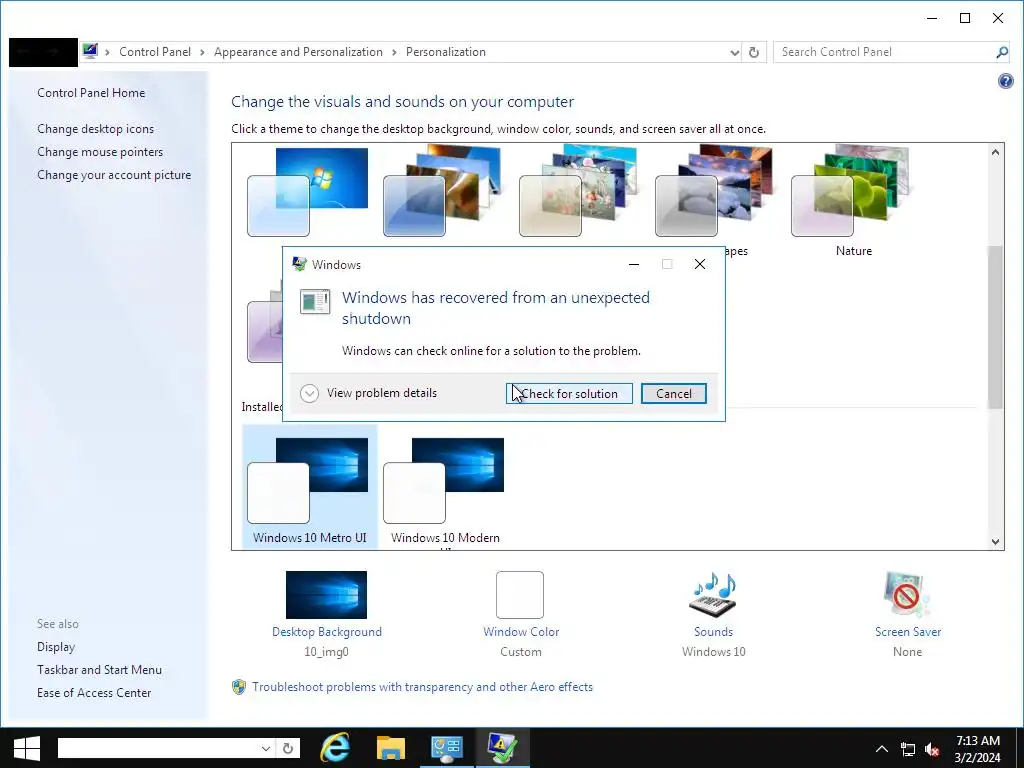The width and height of the screenshot is (1024, 768).
Task: Click the taskbar address input field
Action: pos(158,748)
